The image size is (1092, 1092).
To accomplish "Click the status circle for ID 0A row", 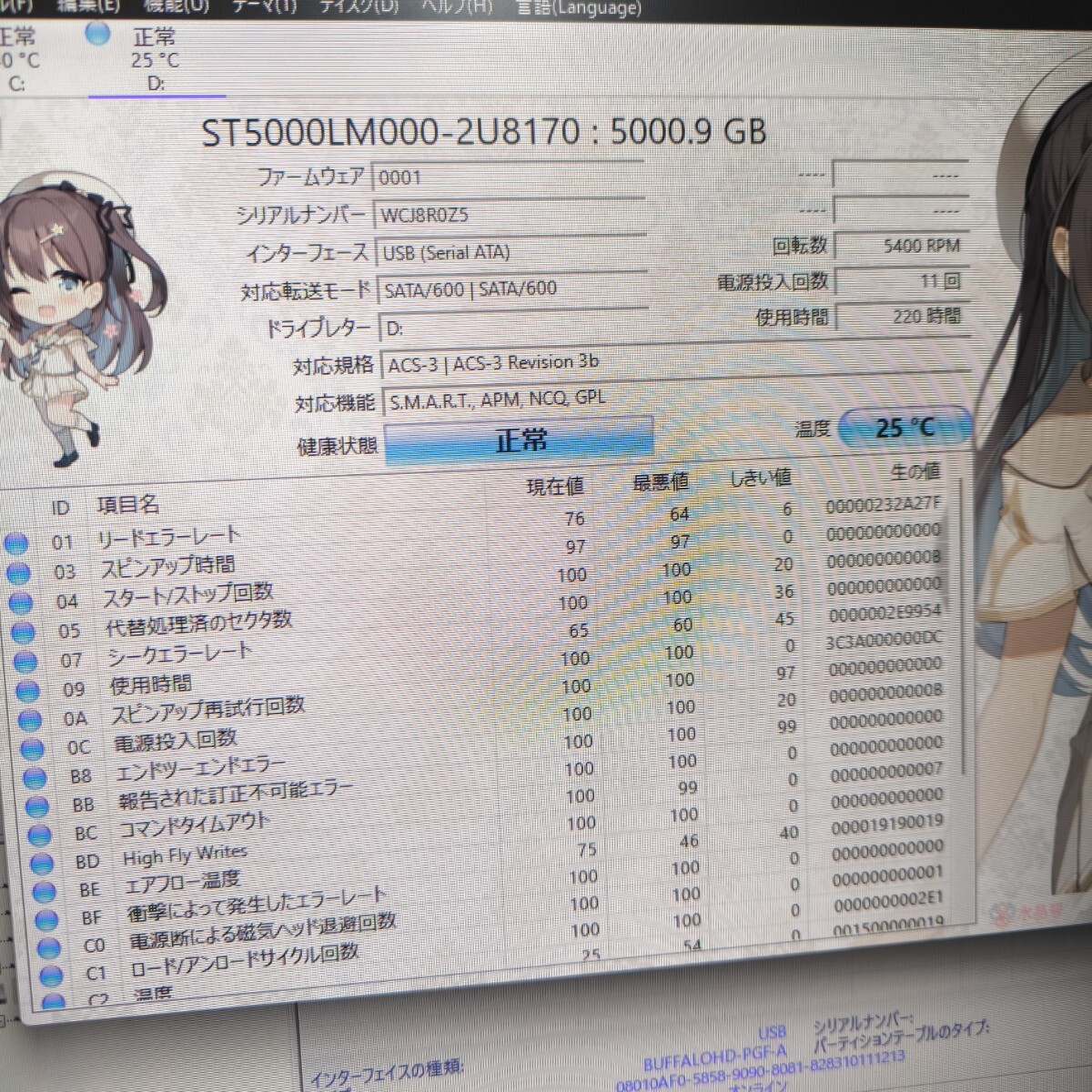I will click(x=30, y=720).
